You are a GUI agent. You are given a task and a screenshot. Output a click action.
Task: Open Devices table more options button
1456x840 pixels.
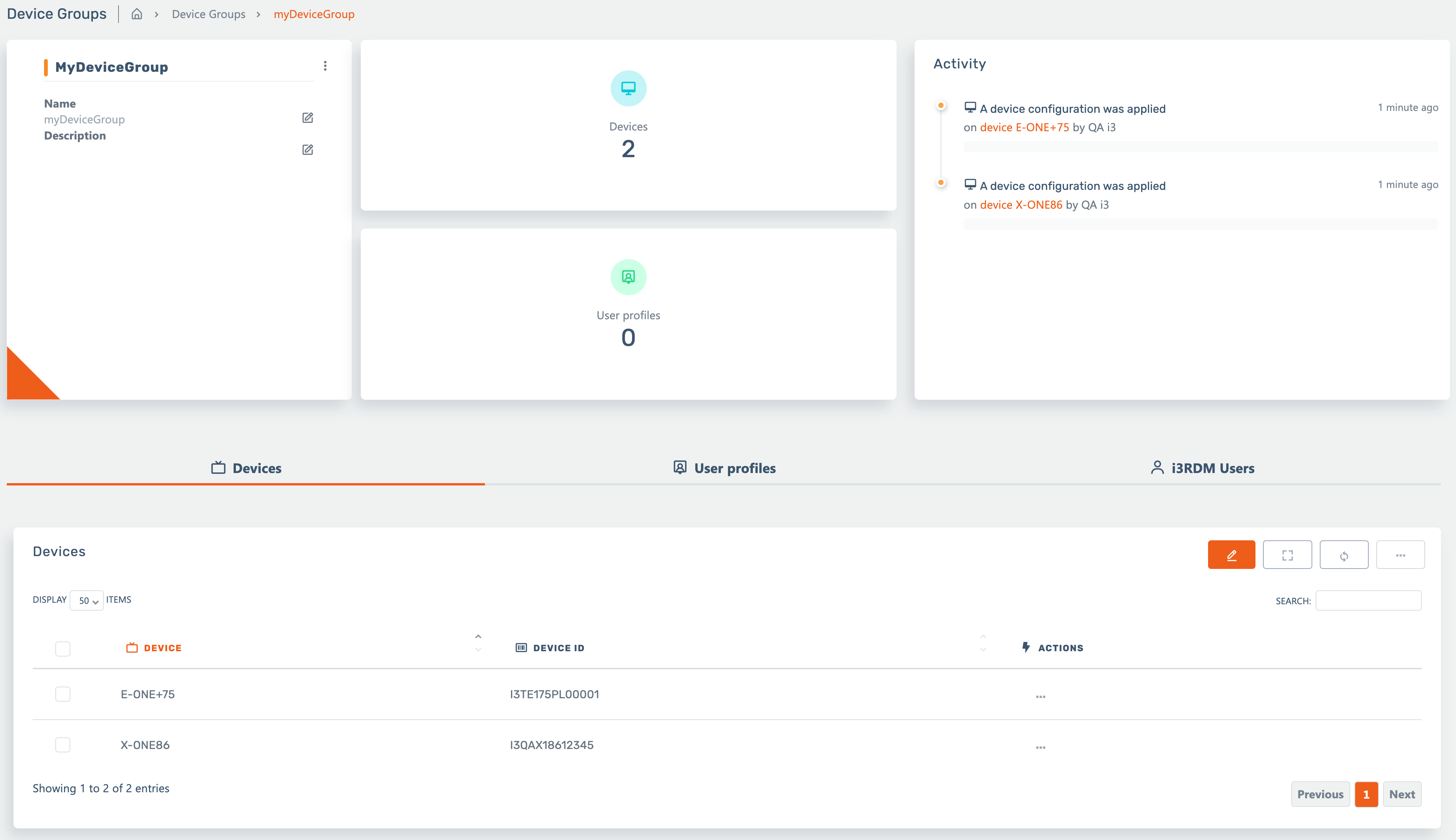[1400, 555]
